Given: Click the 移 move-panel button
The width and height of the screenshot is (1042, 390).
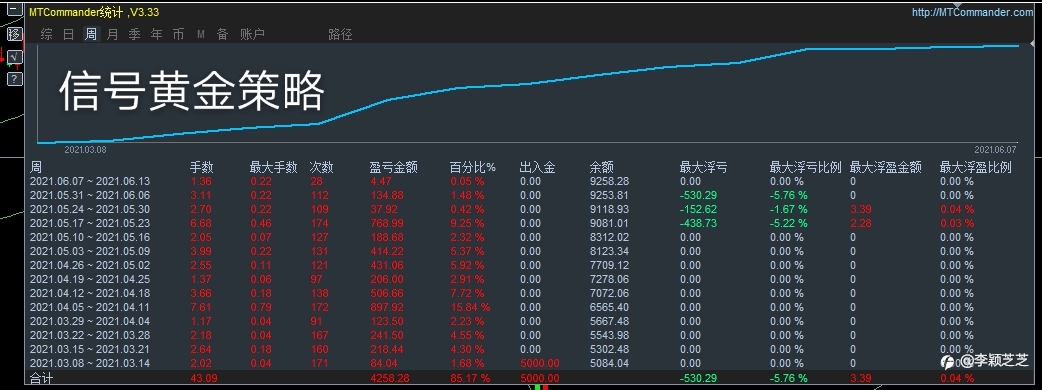Looking at the screenshot, I should (x=15, y=35).
